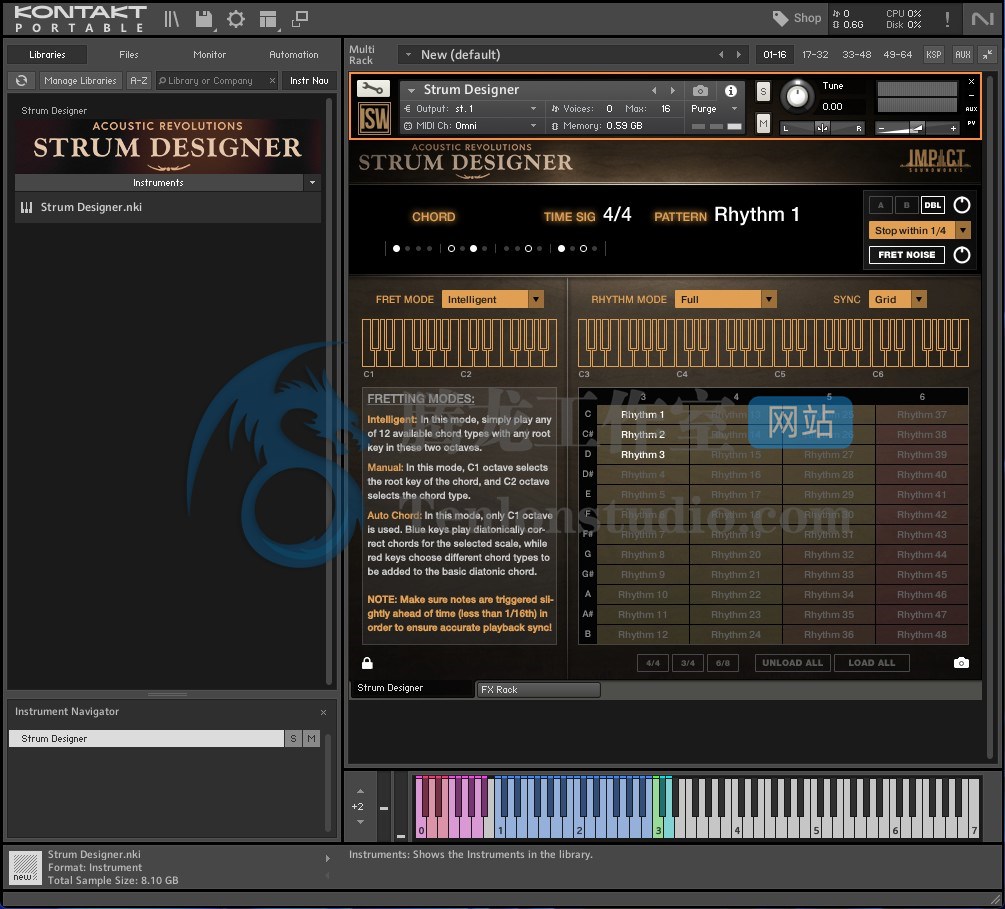Expand the Instruments dropdown arrow in the library
Screen dimensions: 1005x909
coord(312,183)
